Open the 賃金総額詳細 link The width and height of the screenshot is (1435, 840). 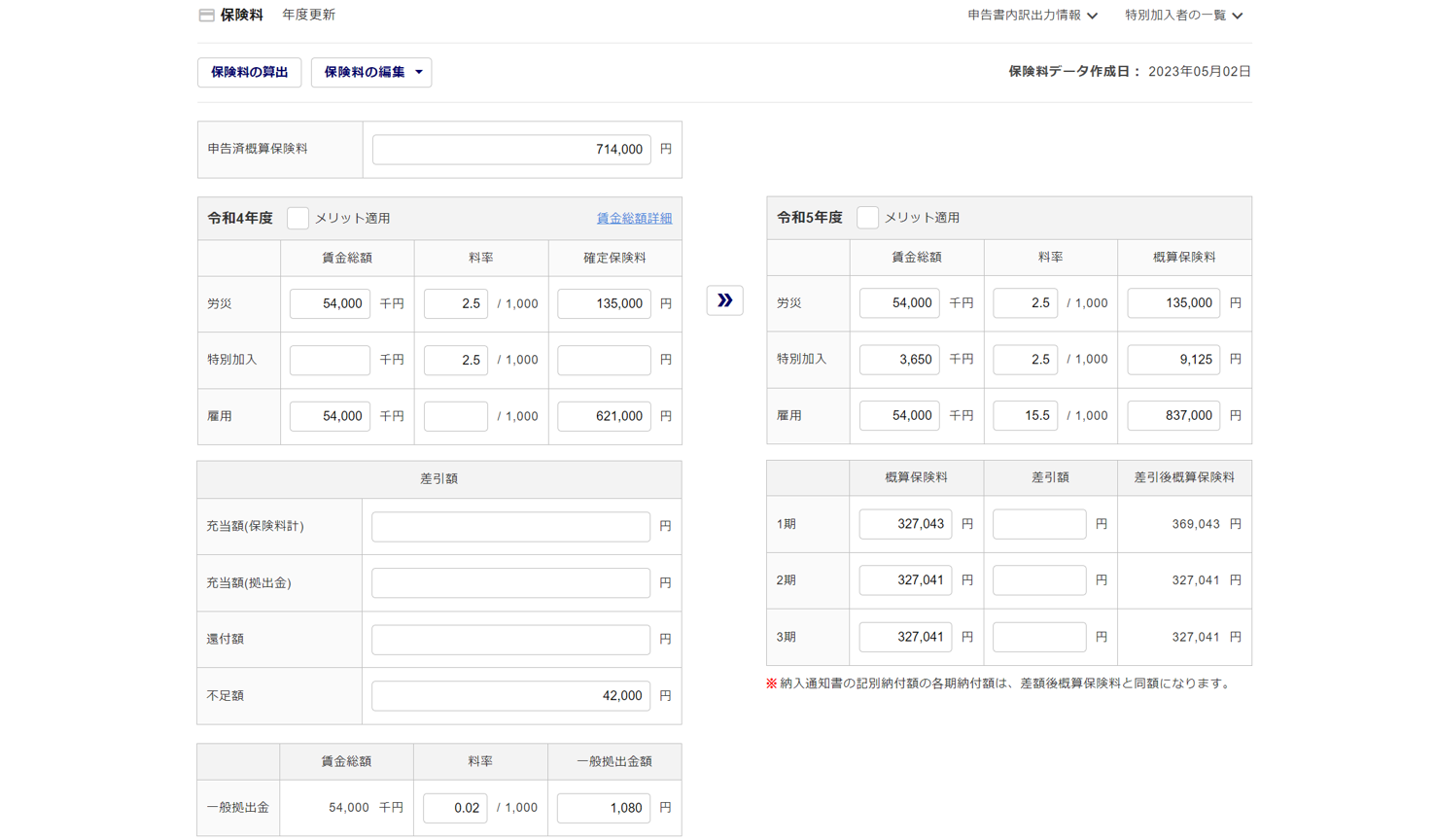634,219
